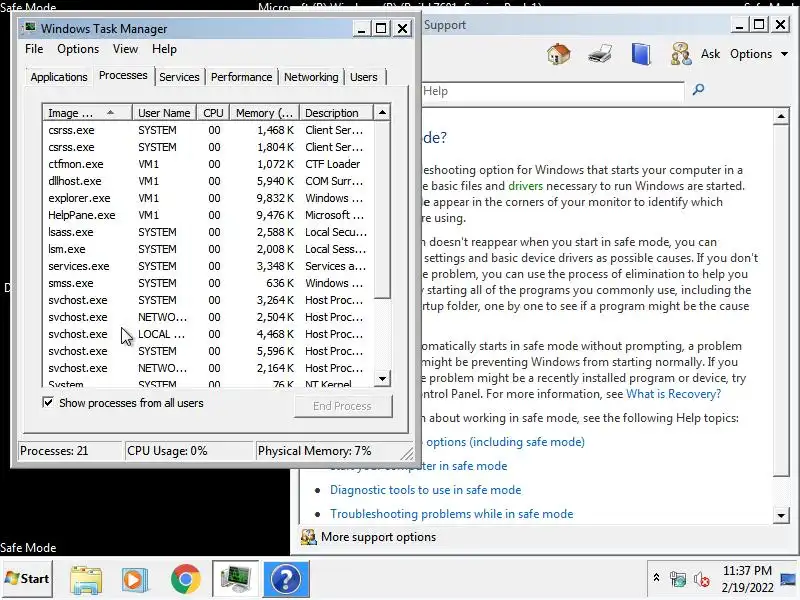The height and width of the screenshot is (600, 800).
Task: Click the Task Manager resize grip
Action: (x=407, y=453)
